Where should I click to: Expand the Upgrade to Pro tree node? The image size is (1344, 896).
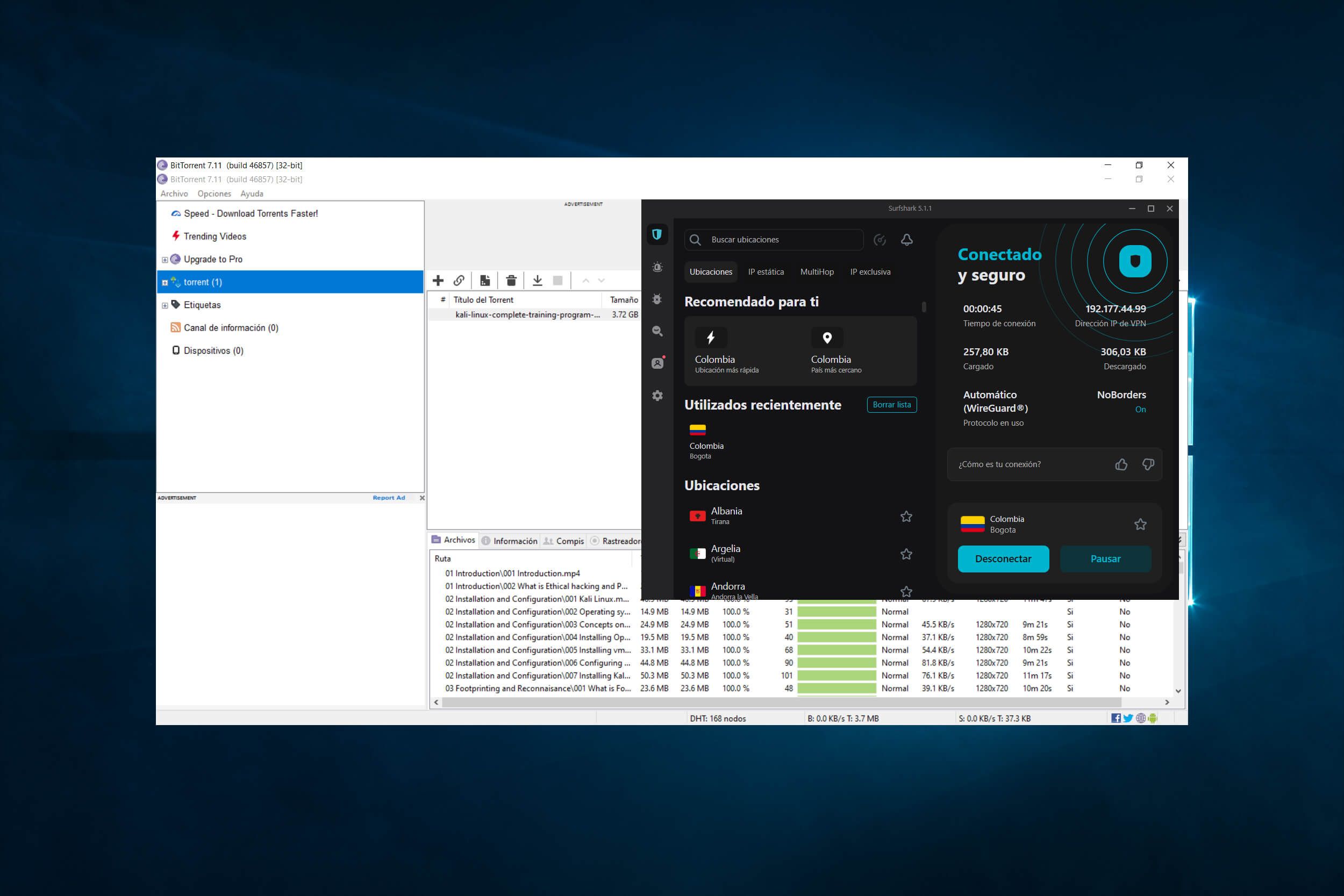165,260
